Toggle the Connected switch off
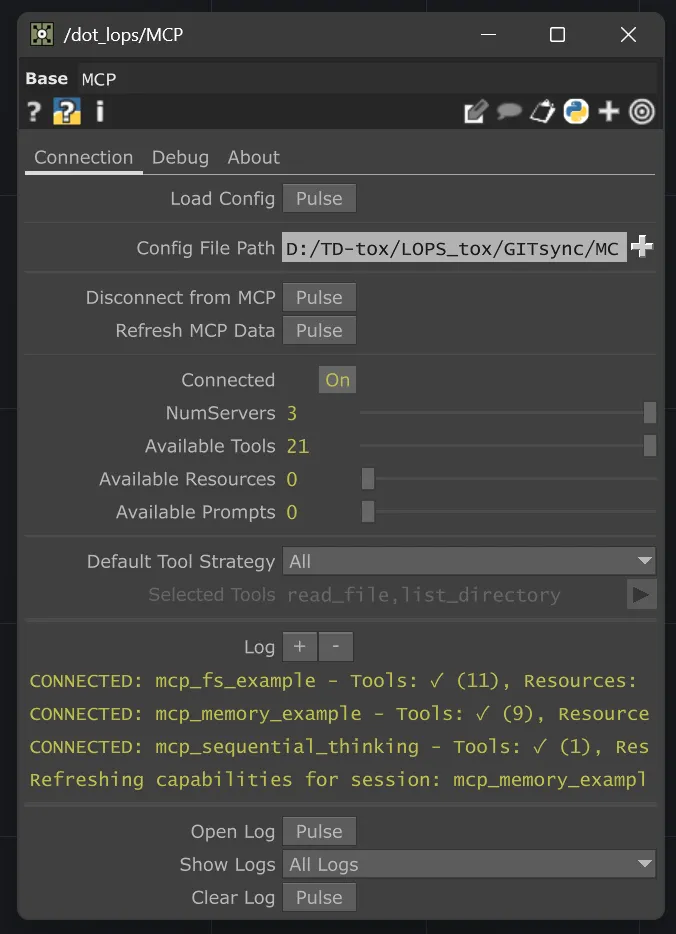The width and height of the screenshot is (676, 934). click(337, 380)
